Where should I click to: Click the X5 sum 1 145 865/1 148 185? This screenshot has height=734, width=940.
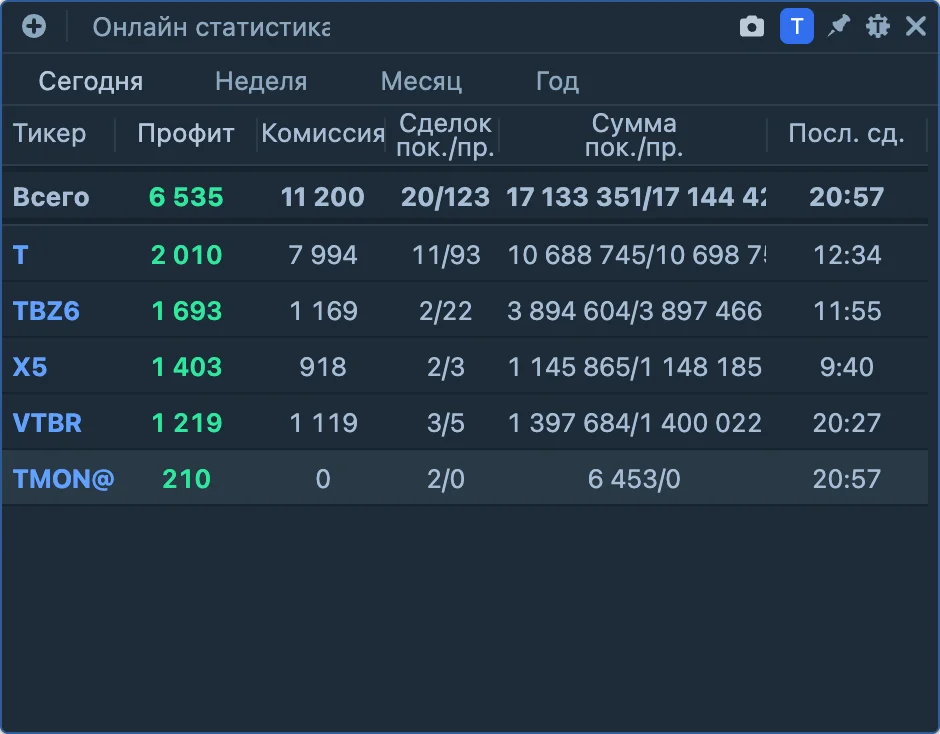pos(634,367)
